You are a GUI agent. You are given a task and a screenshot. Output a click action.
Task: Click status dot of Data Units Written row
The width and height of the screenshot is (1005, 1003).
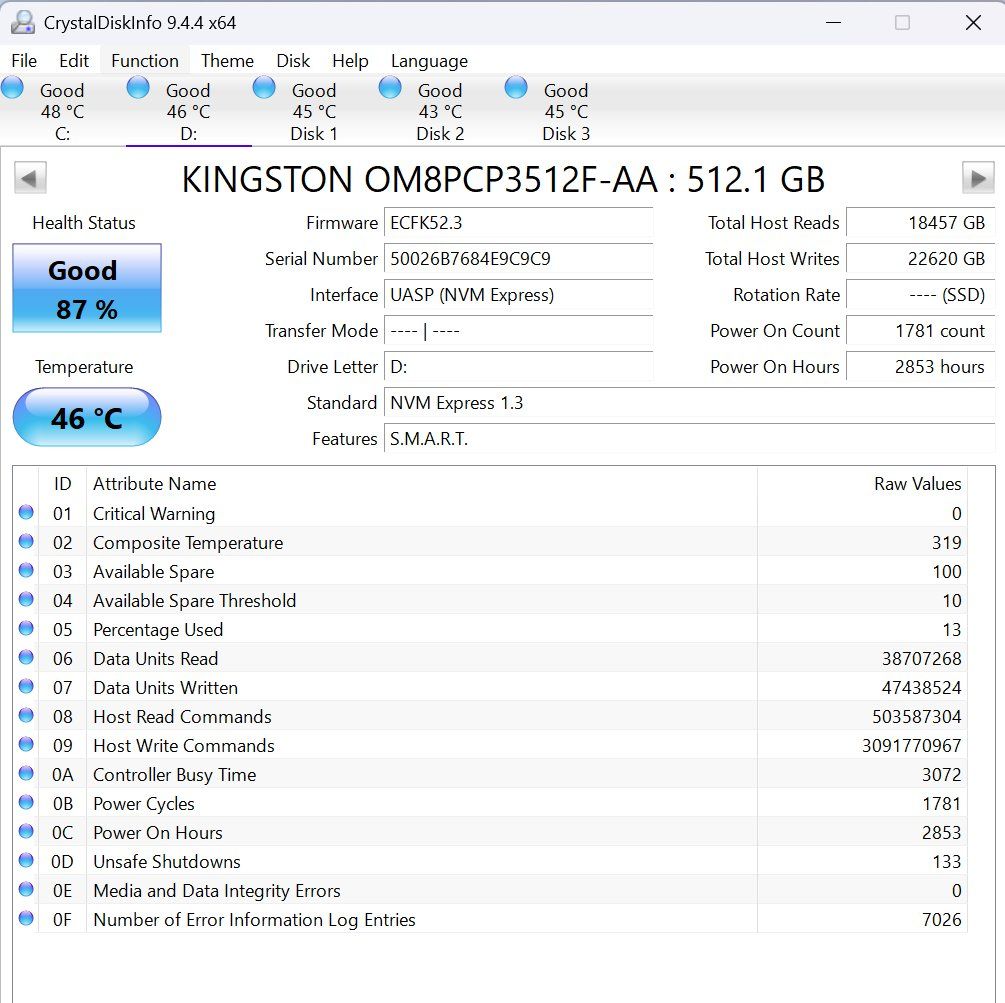[26, 686]
